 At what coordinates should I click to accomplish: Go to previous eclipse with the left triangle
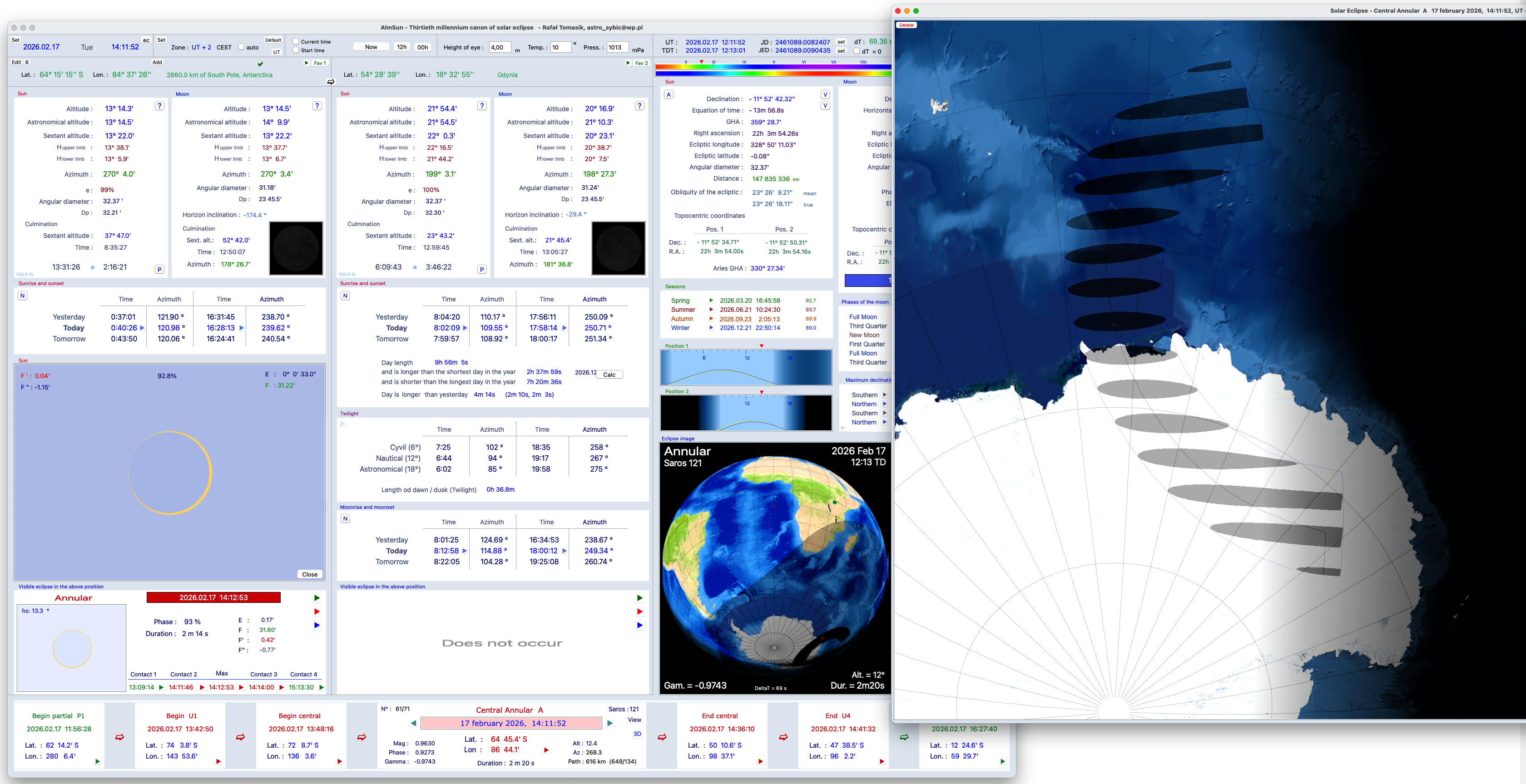click(x=413, y=723)
